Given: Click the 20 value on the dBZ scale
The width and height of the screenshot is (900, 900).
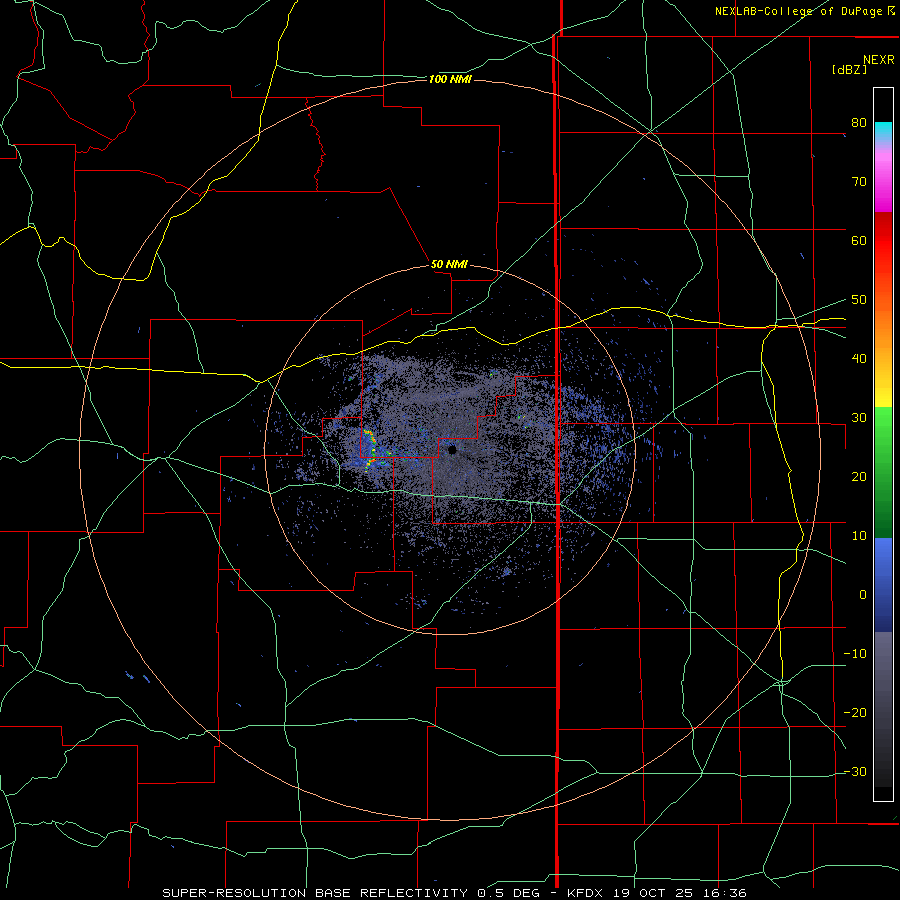Looking at the screenshot, I should tap(859, 477).
